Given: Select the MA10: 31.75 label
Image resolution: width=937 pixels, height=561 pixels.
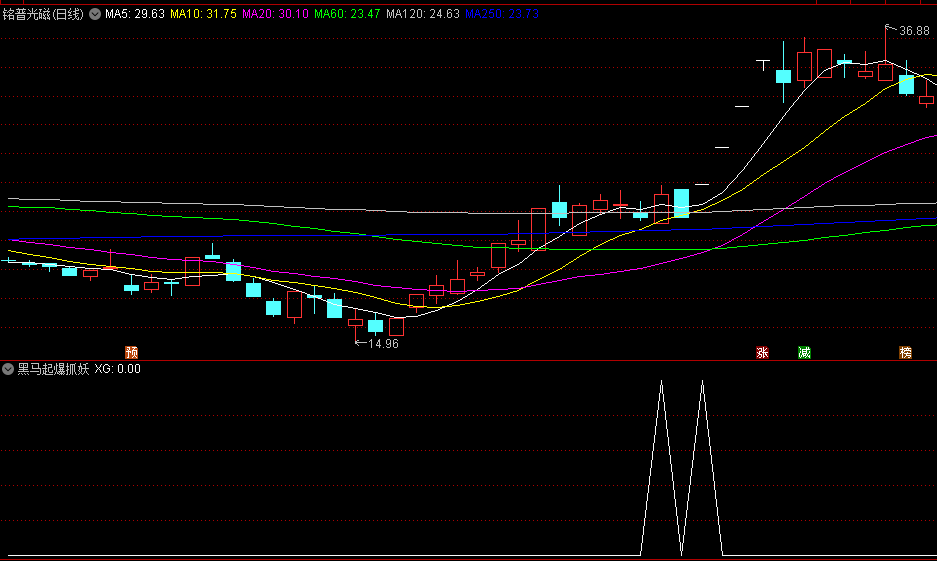Looking at the screenshot, I should point(203,14).
